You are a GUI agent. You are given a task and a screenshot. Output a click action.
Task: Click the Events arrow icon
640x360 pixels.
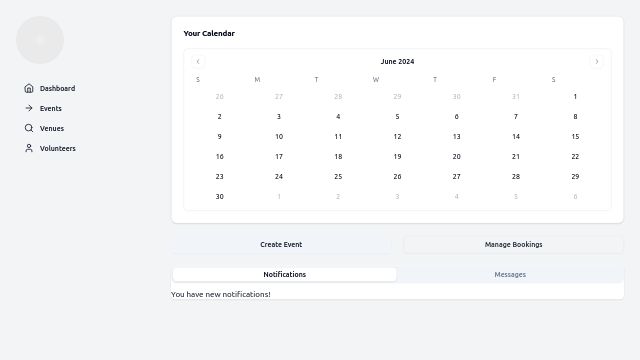tap(29, 108)
